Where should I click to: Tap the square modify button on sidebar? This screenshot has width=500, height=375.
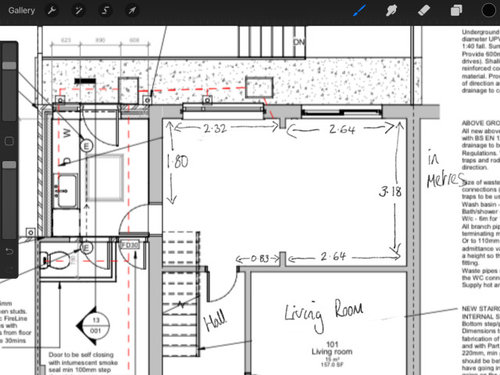pos(9,141)
